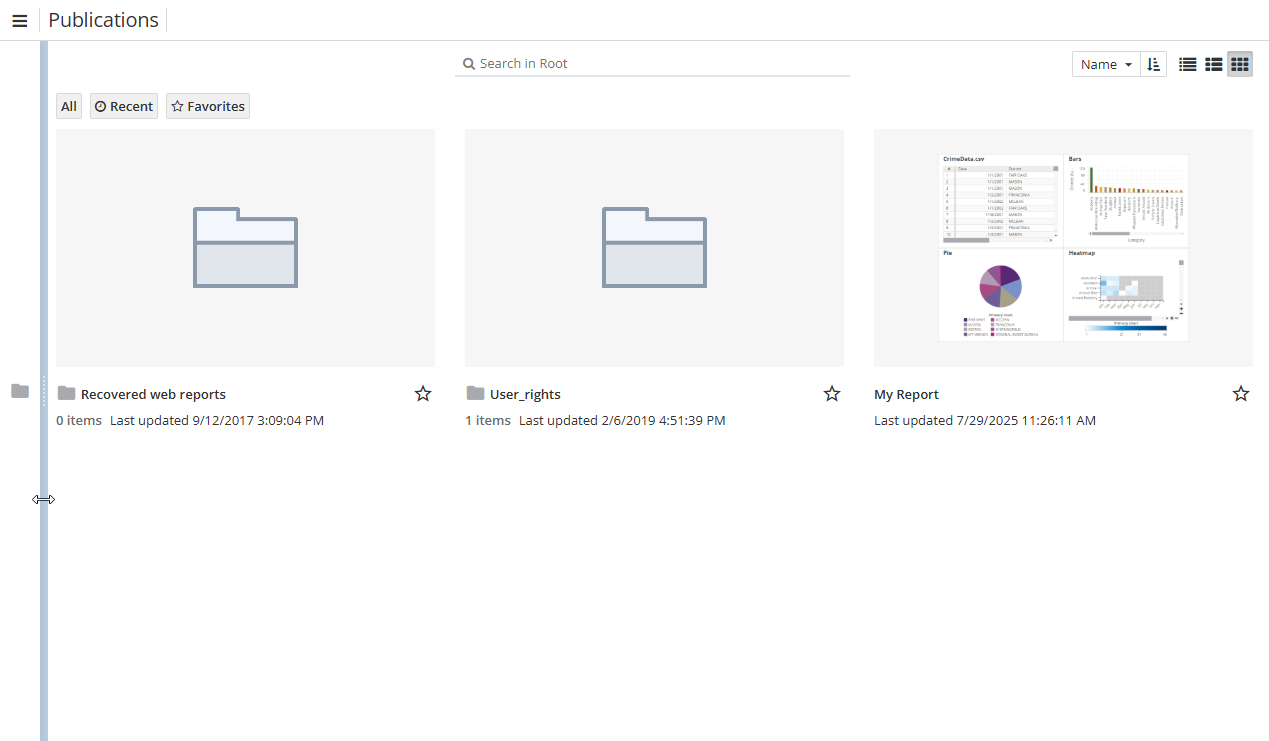
Task: Select the grid thumbnail view
Action: (x=1240, y=64)
